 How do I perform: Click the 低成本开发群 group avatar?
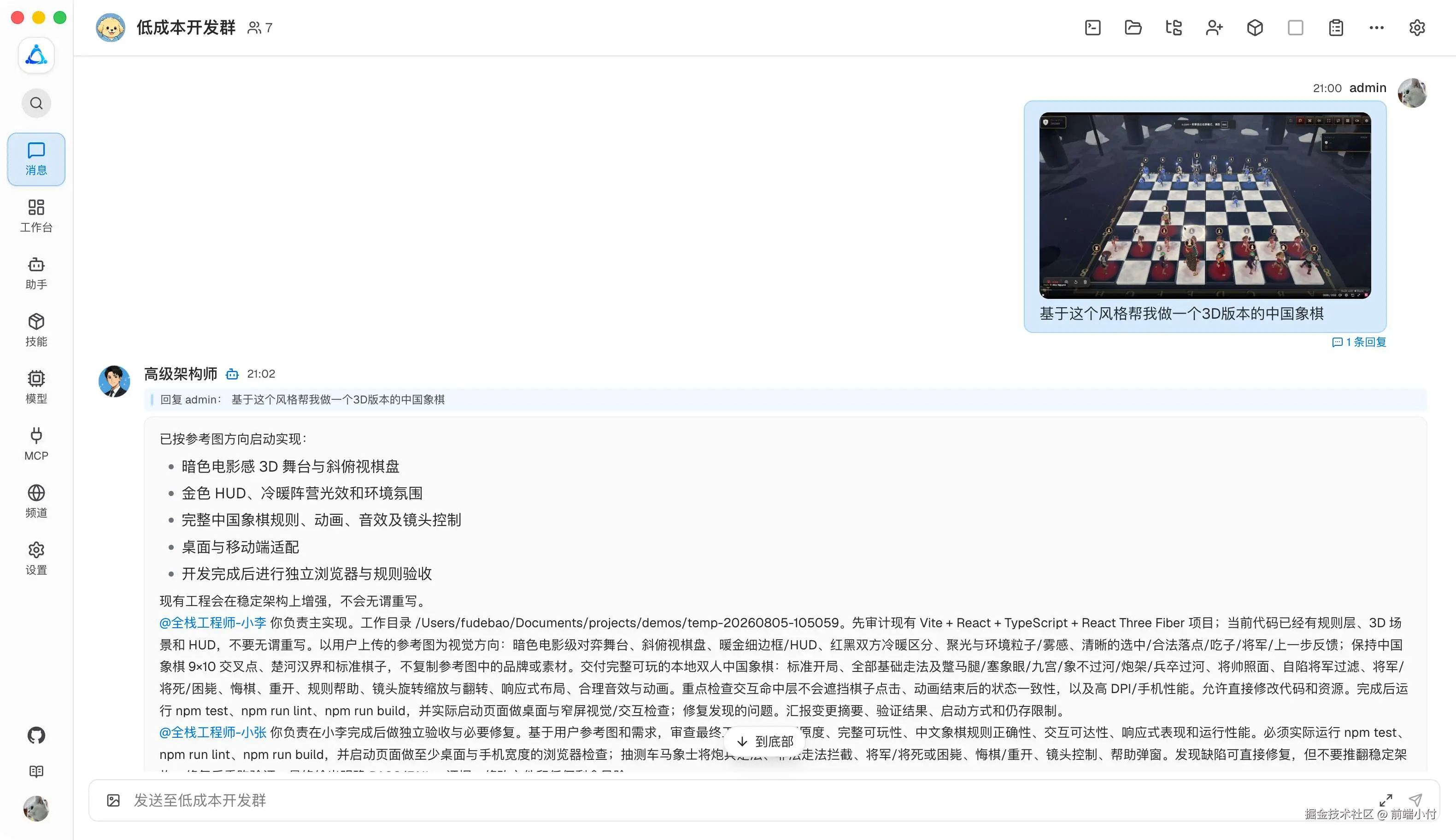click(x=110, y=28)
